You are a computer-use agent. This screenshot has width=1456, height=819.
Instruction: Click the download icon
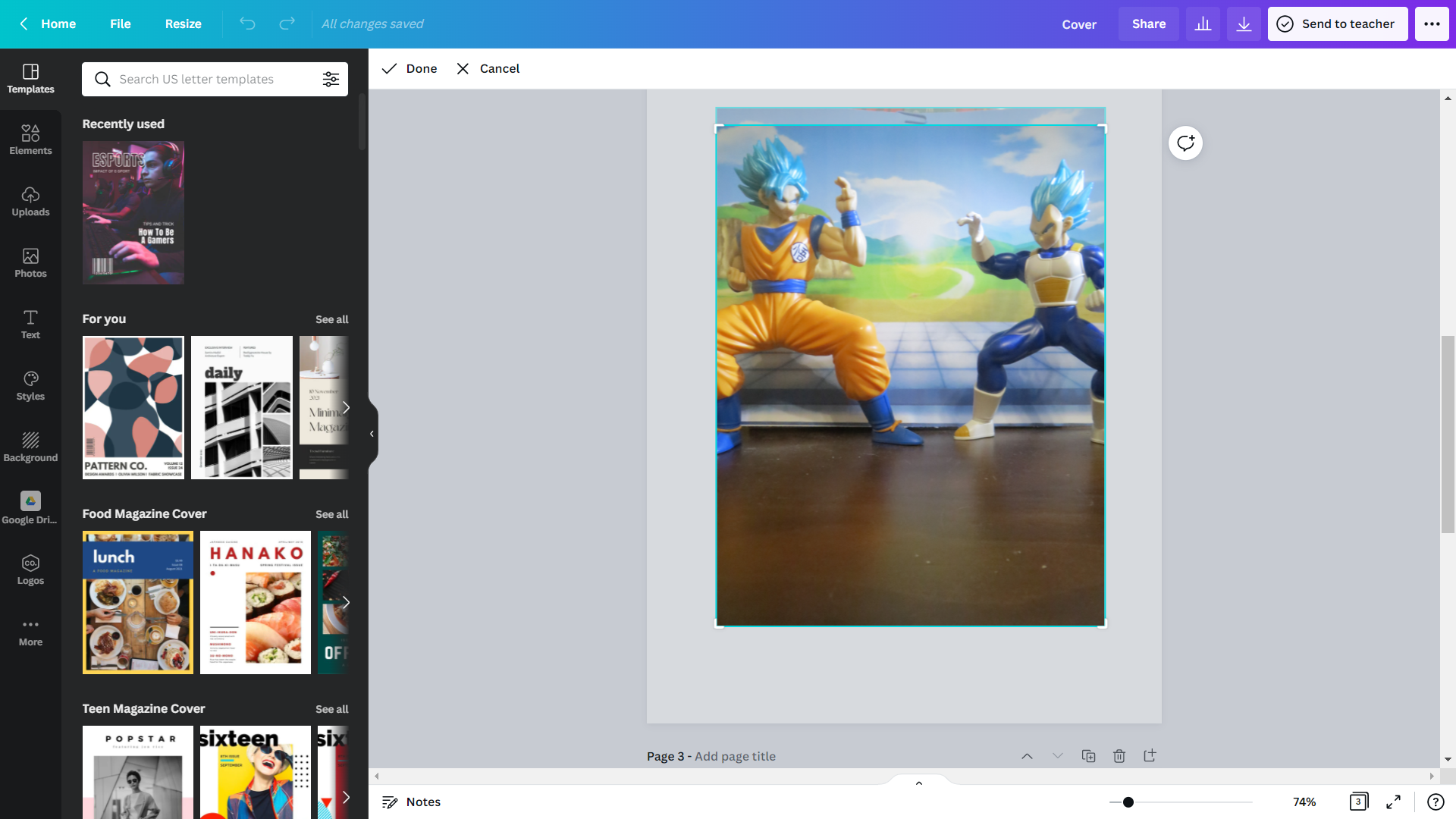point(1244,24)
